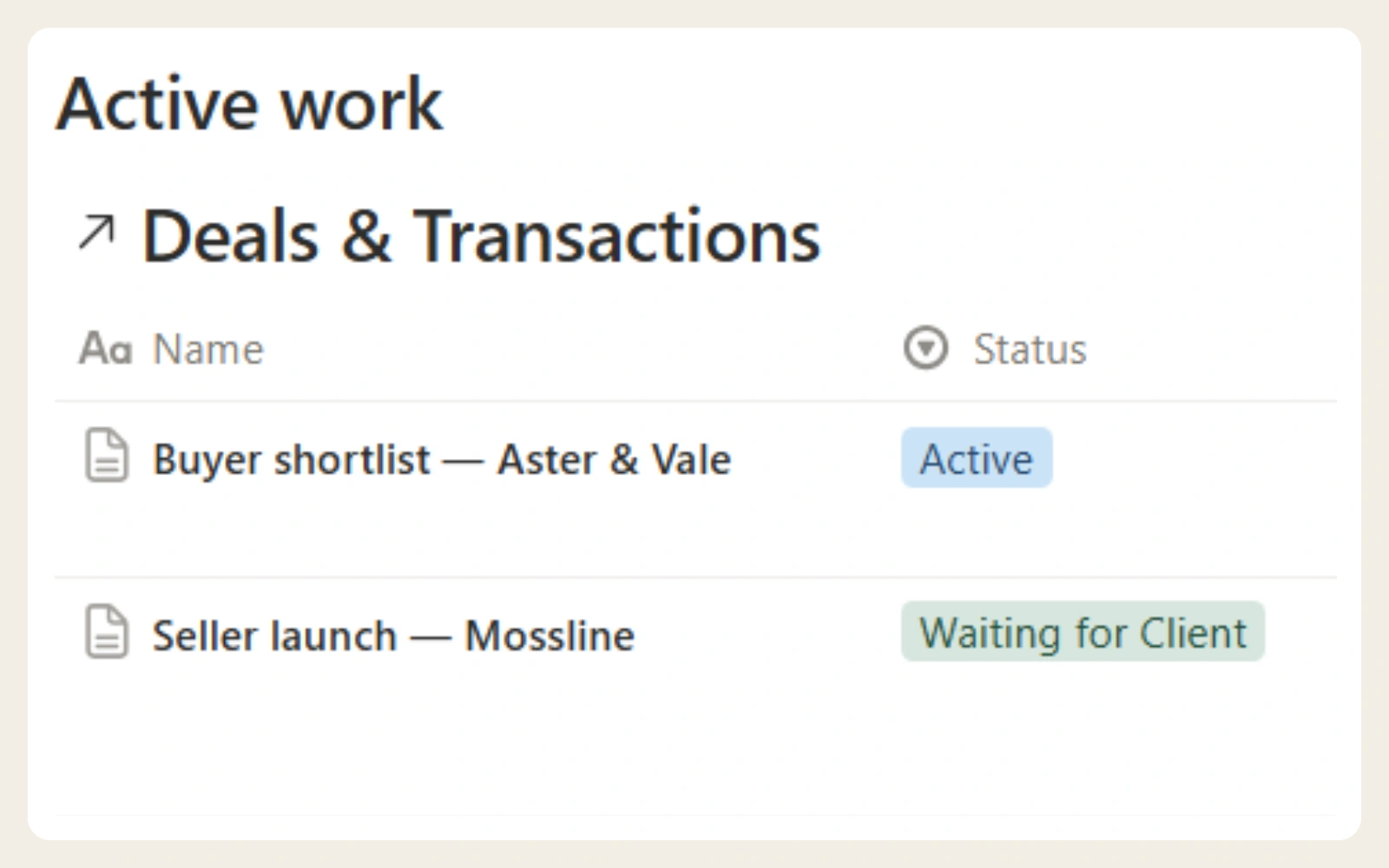Viewport: 1389px width, 868px height.
Task: Open the Active status tag dropdown
Action: click(977, 457)
